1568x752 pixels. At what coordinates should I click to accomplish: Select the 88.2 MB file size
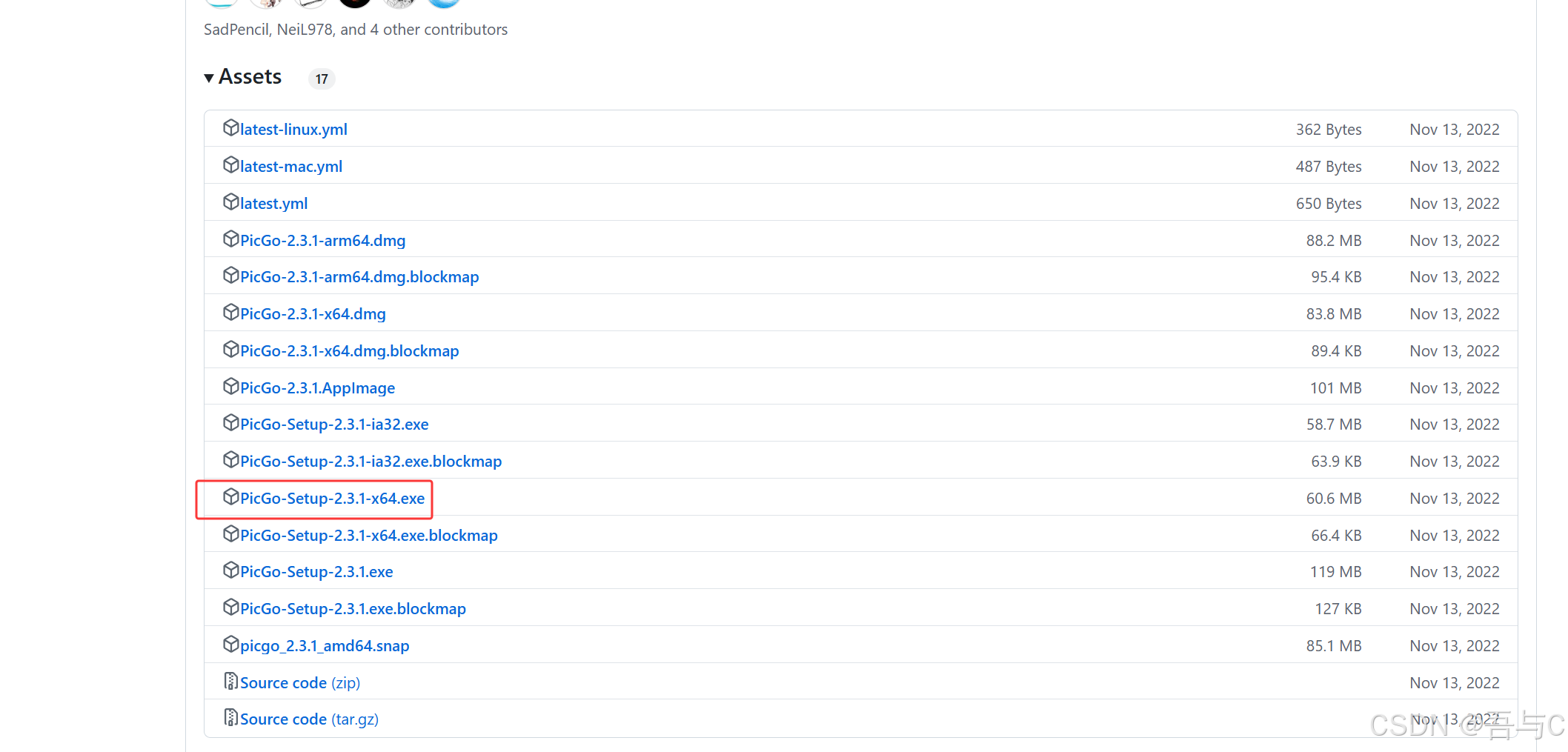pyautogui.click(x=1334, y=241)
